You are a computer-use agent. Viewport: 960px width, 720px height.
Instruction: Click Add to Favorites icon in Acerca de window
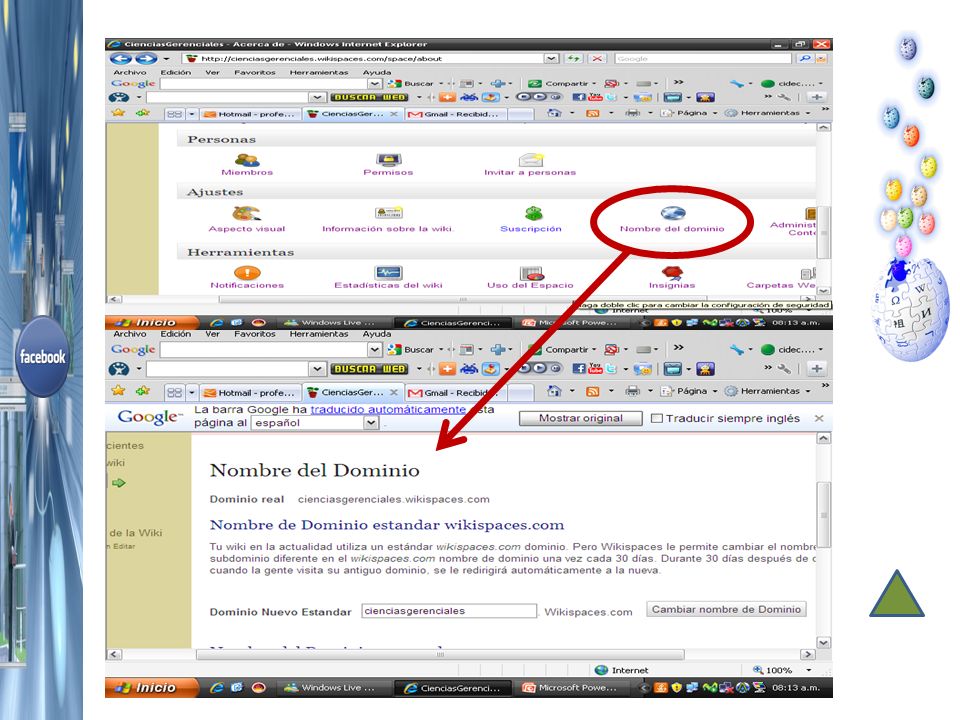143,113
